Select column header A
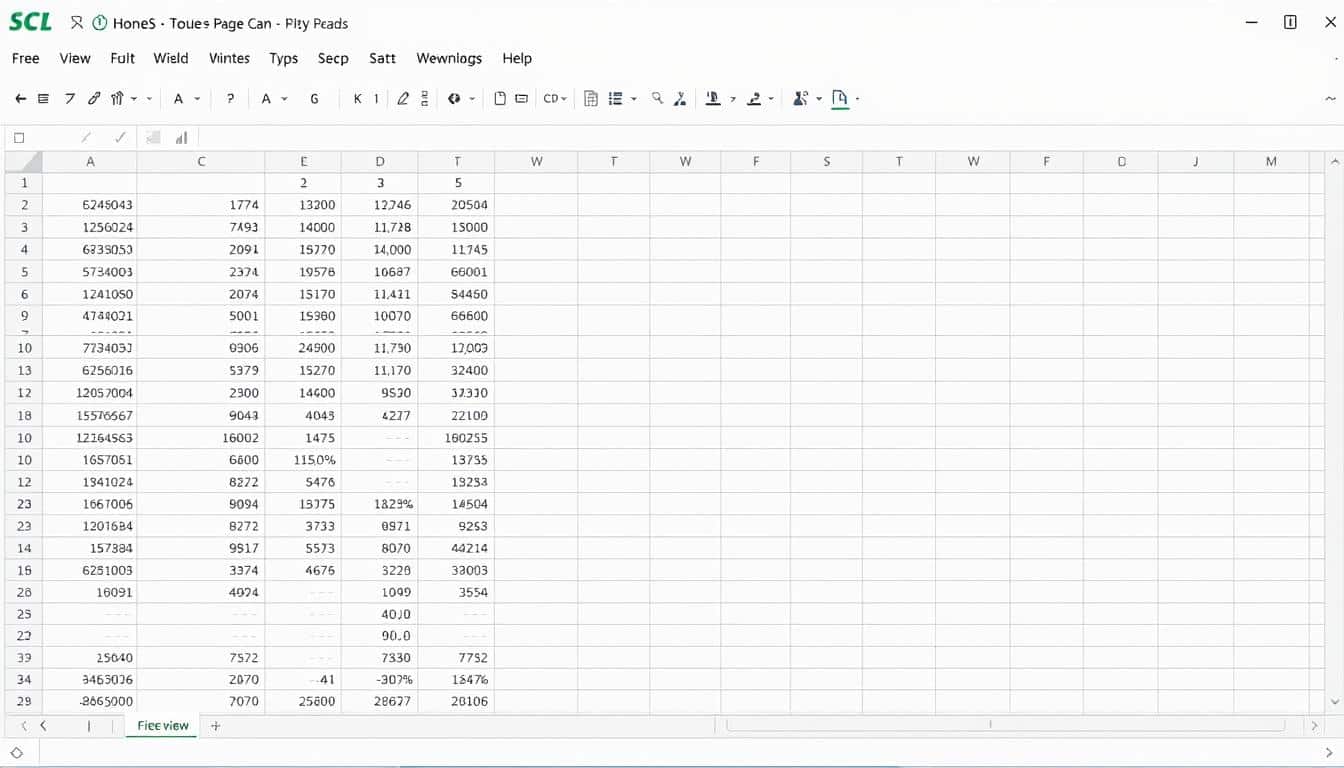Viewport: 1344px width, 768px height. (90, 161)
